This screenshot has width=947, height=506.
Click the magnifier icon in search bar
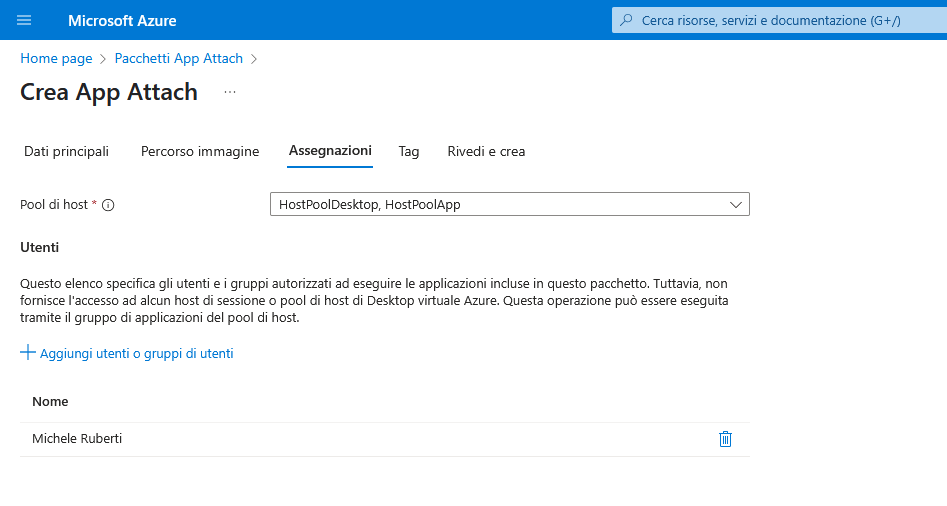[x=626, y=21]
